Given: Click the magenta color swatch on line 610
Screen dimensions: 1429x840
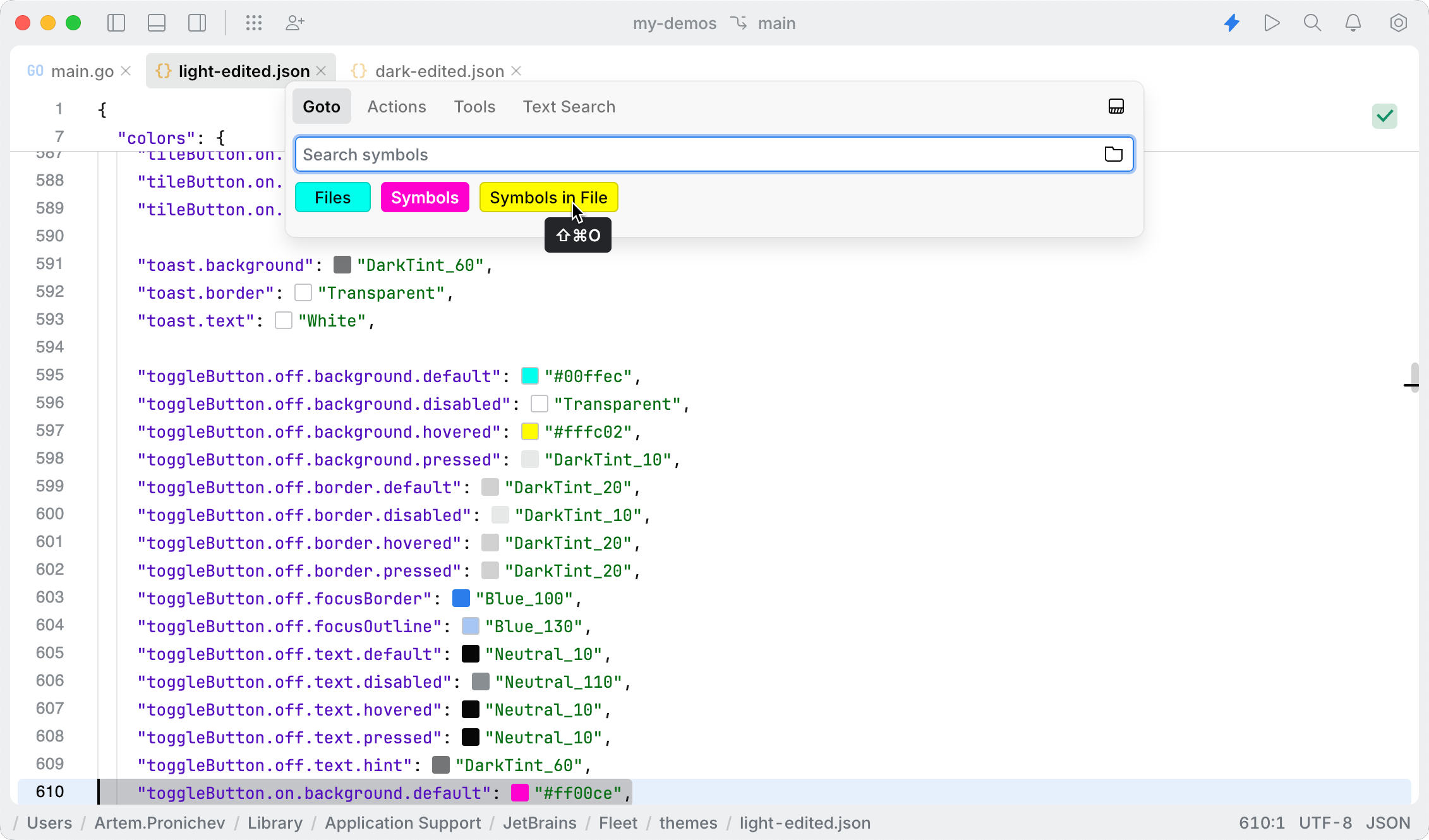Looking at the screenshot, I should (519, 793).
